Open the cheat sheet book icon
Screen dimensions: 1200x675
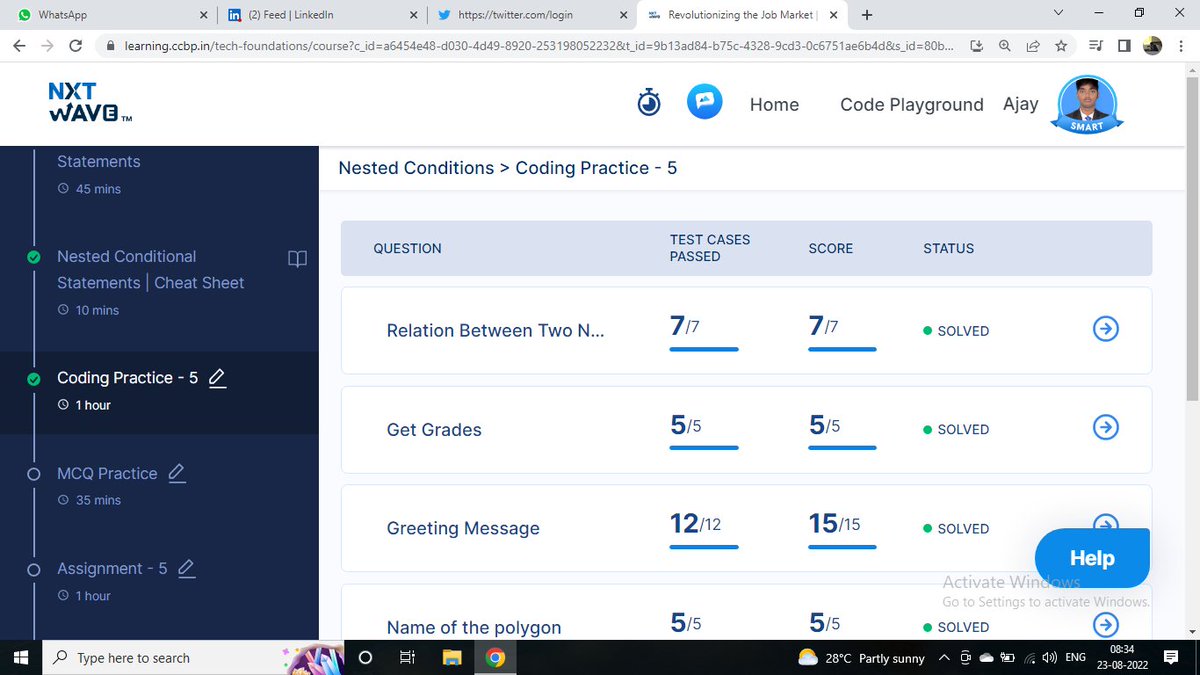pos(297,259)
